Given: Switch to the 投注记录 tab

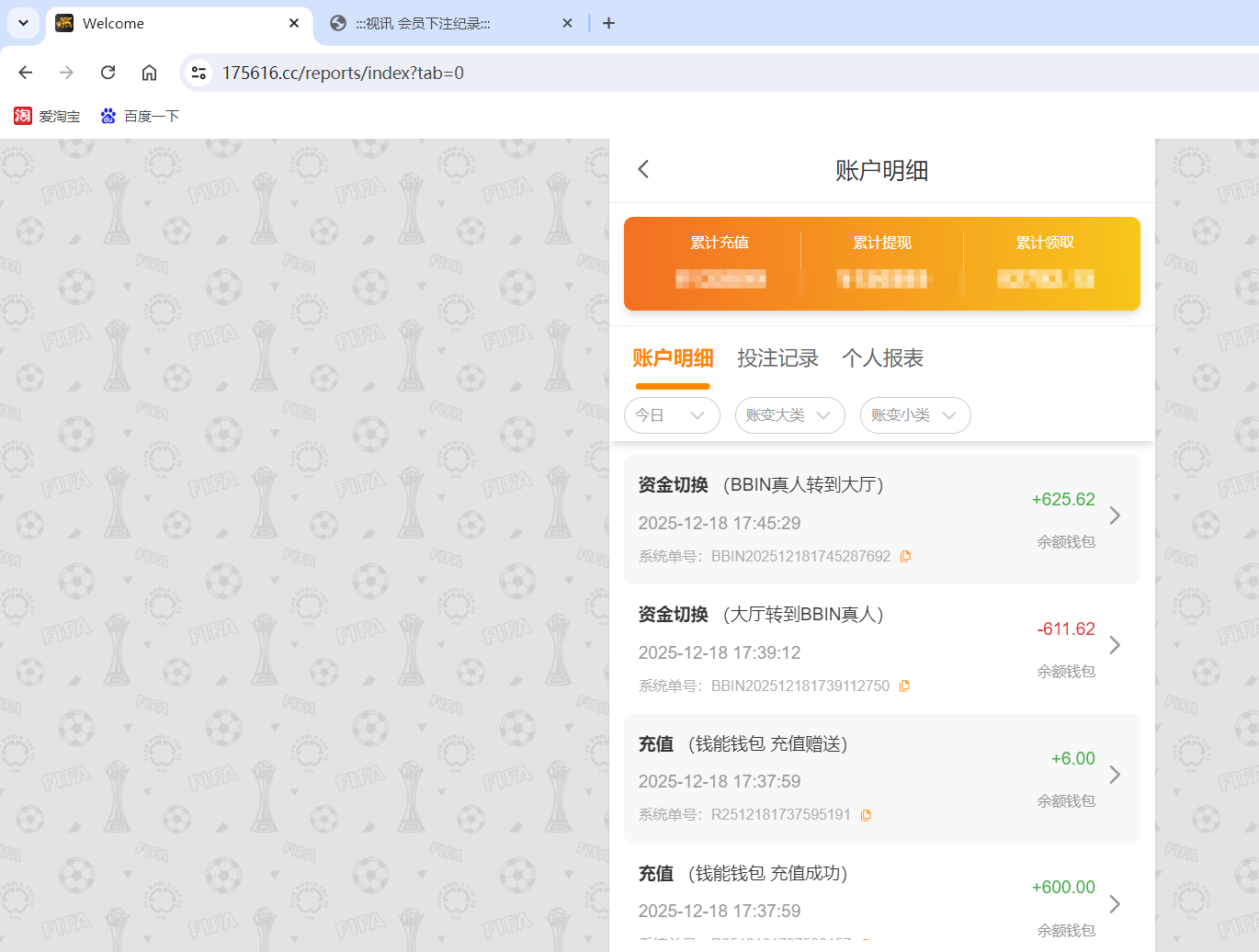Looking at the screenshot, I should pyautogui.click(x=778, y=358).
